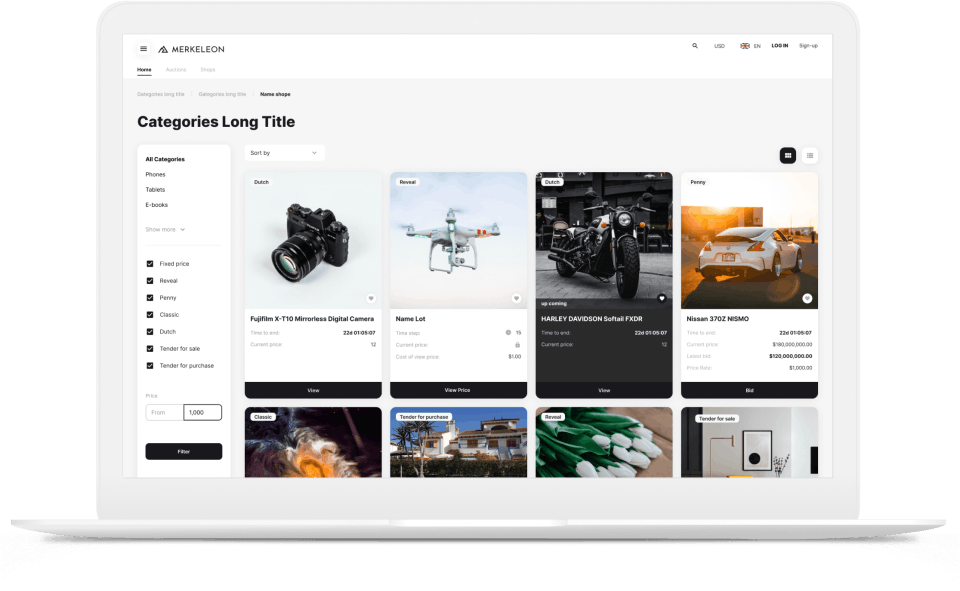This screenshot has height=591, width=960.
Task: Open the Sort by dropdown
Action: click(284, 153)
